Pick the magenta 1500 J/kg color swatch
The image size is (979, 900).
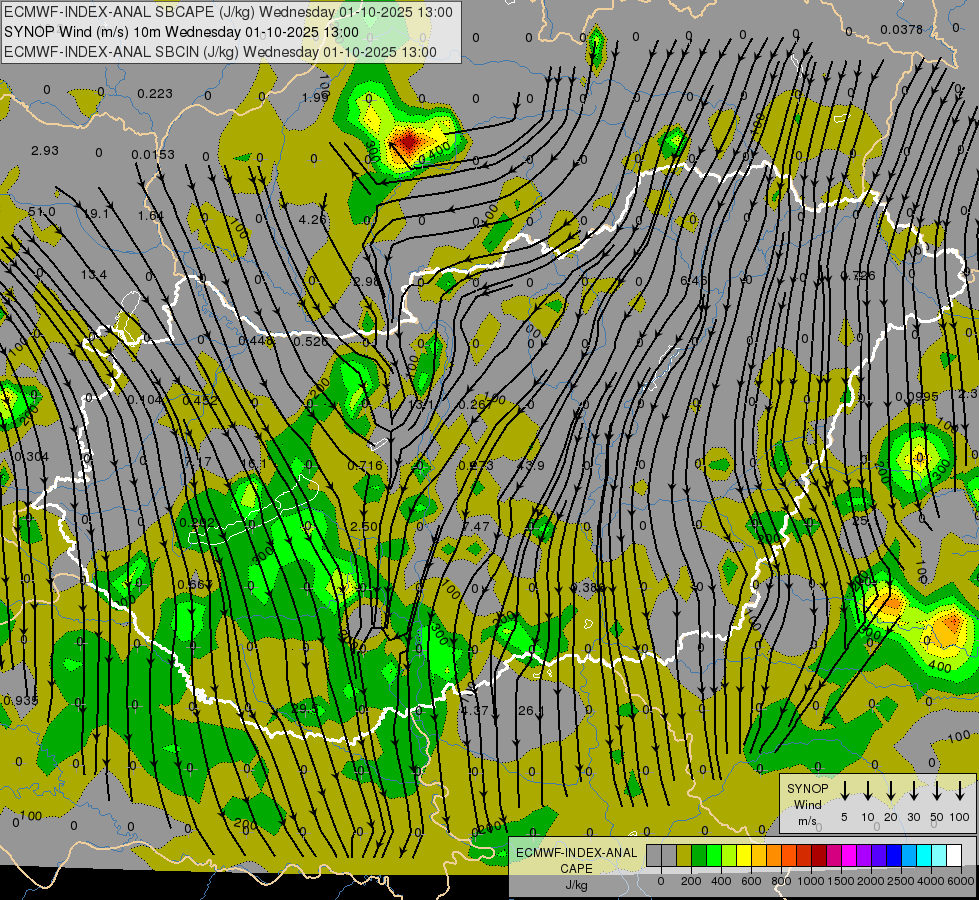pyautogui.click(x=849, y=856)
